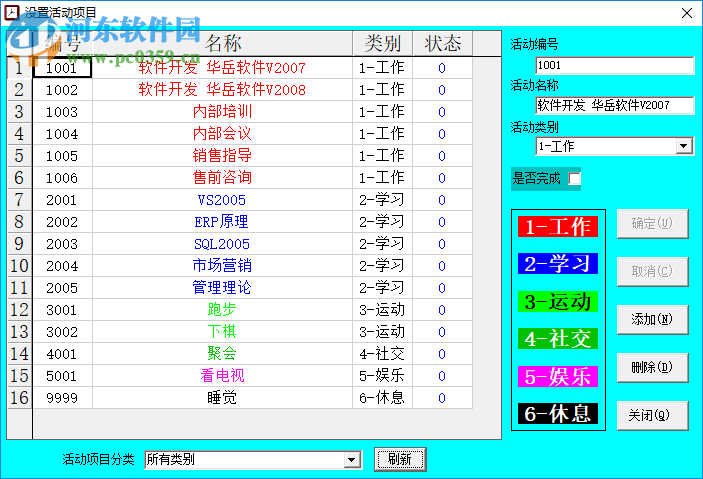Click the 取消(C) button
Screen dimensions: 703x479
tap(652, 271)
